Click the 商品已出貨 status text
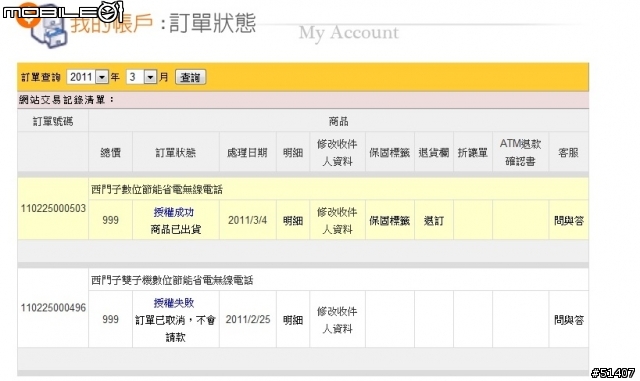The image size is (640, 381). 176,229
